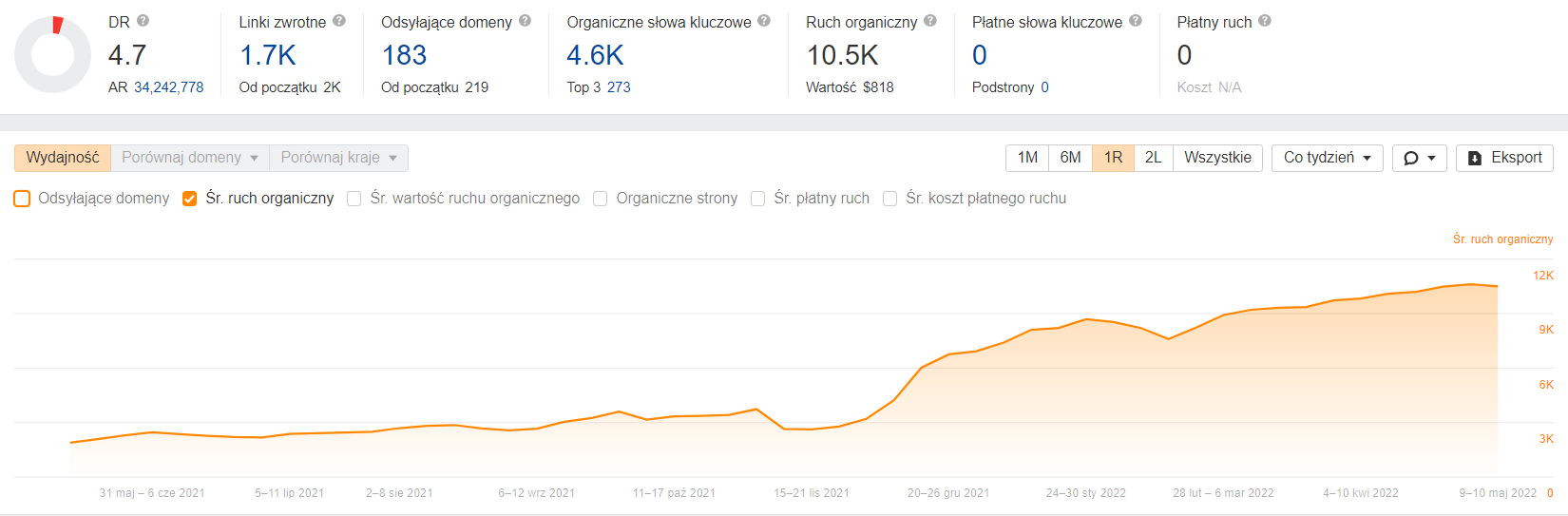Expand the Porównaj domeny dropdown

click(x=190, y=158)
